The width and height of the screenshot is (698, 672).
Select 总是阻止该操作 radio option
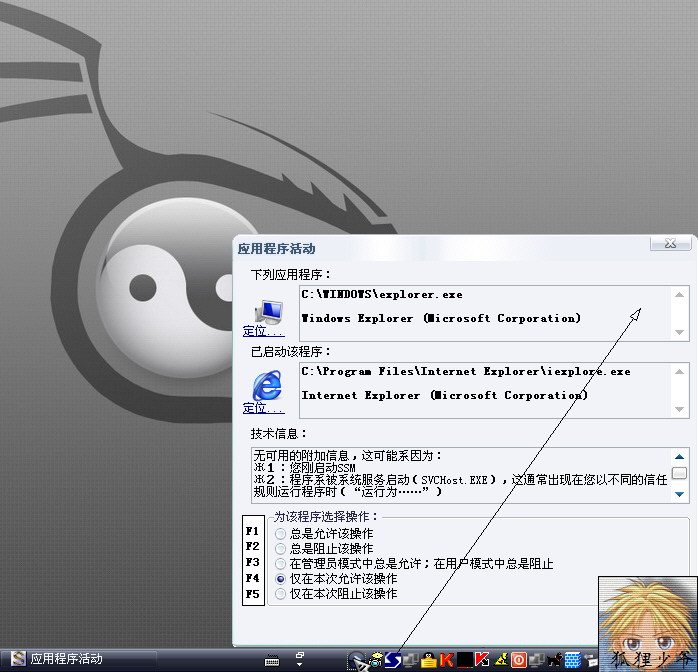[280, 548]
